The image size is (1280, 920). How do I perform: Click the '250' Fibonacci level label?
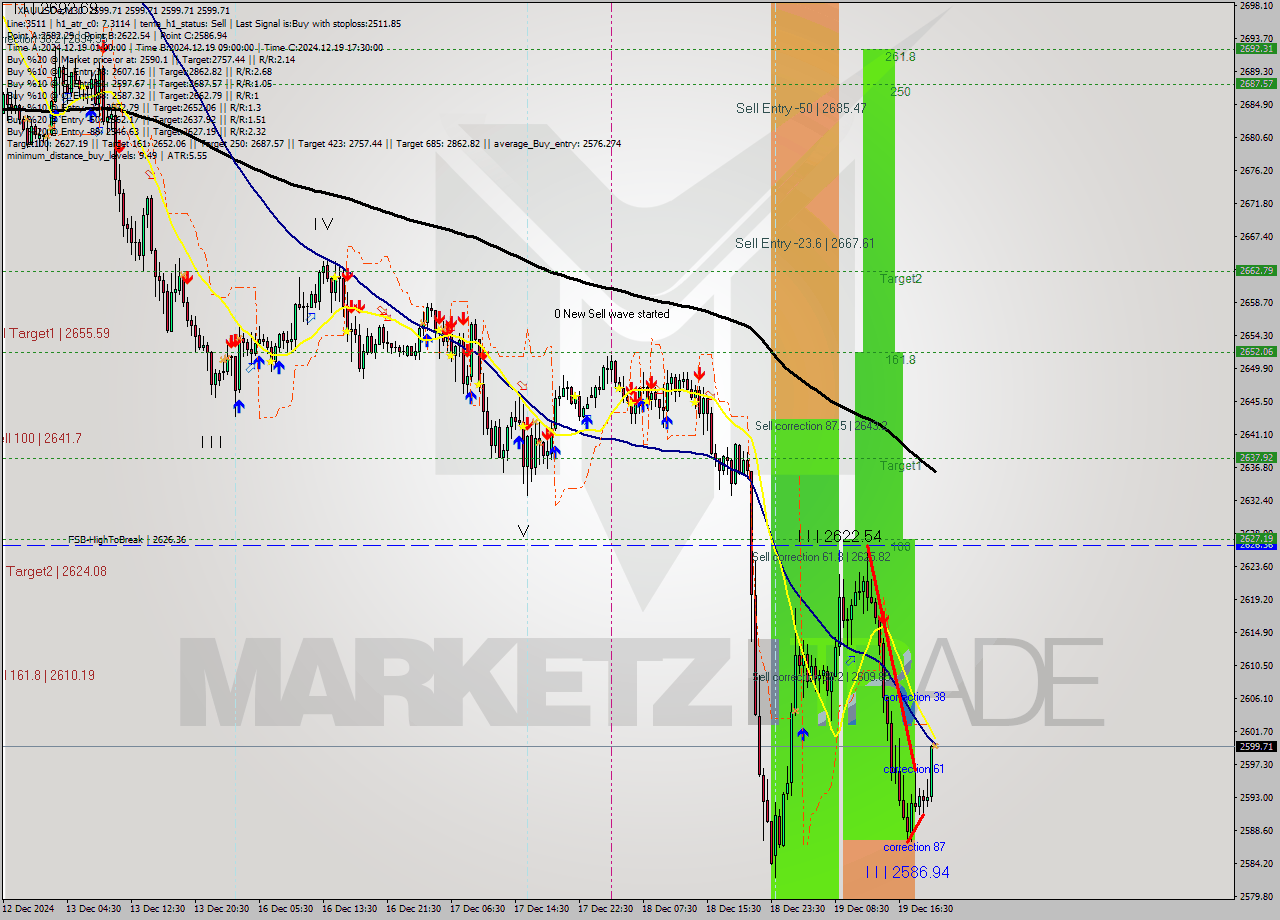pos(900,91)
